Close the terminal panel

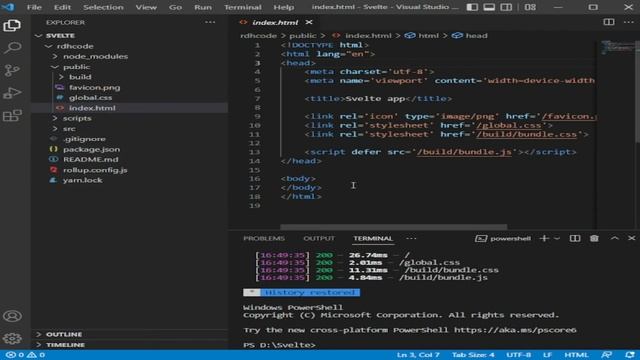coord(631,238)
